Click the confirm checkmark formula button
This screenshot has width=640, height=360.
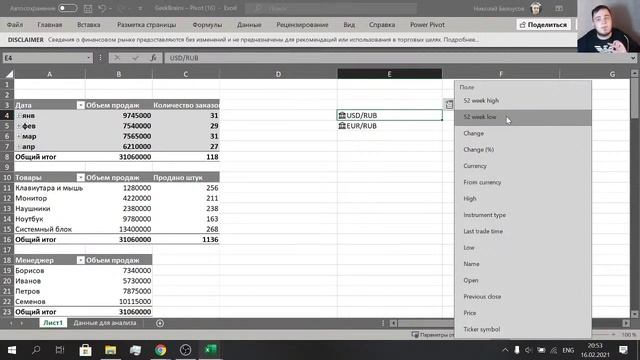pos(135,58)
